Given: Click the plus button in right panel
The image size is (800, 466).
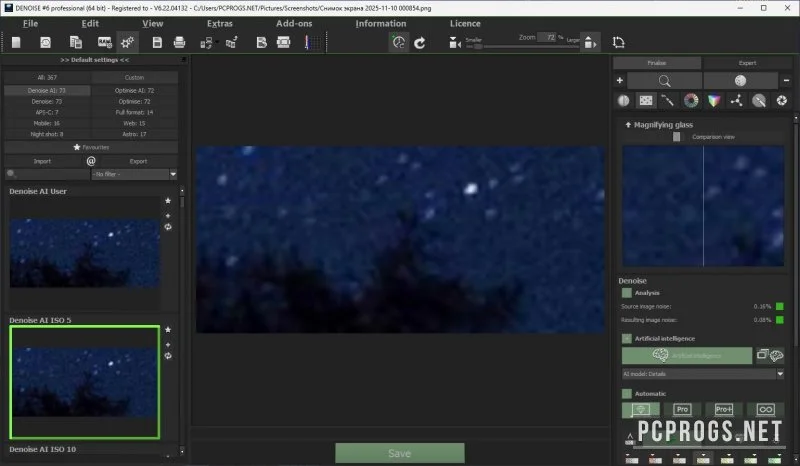Looking at the screenshot, I should point(619,81).
